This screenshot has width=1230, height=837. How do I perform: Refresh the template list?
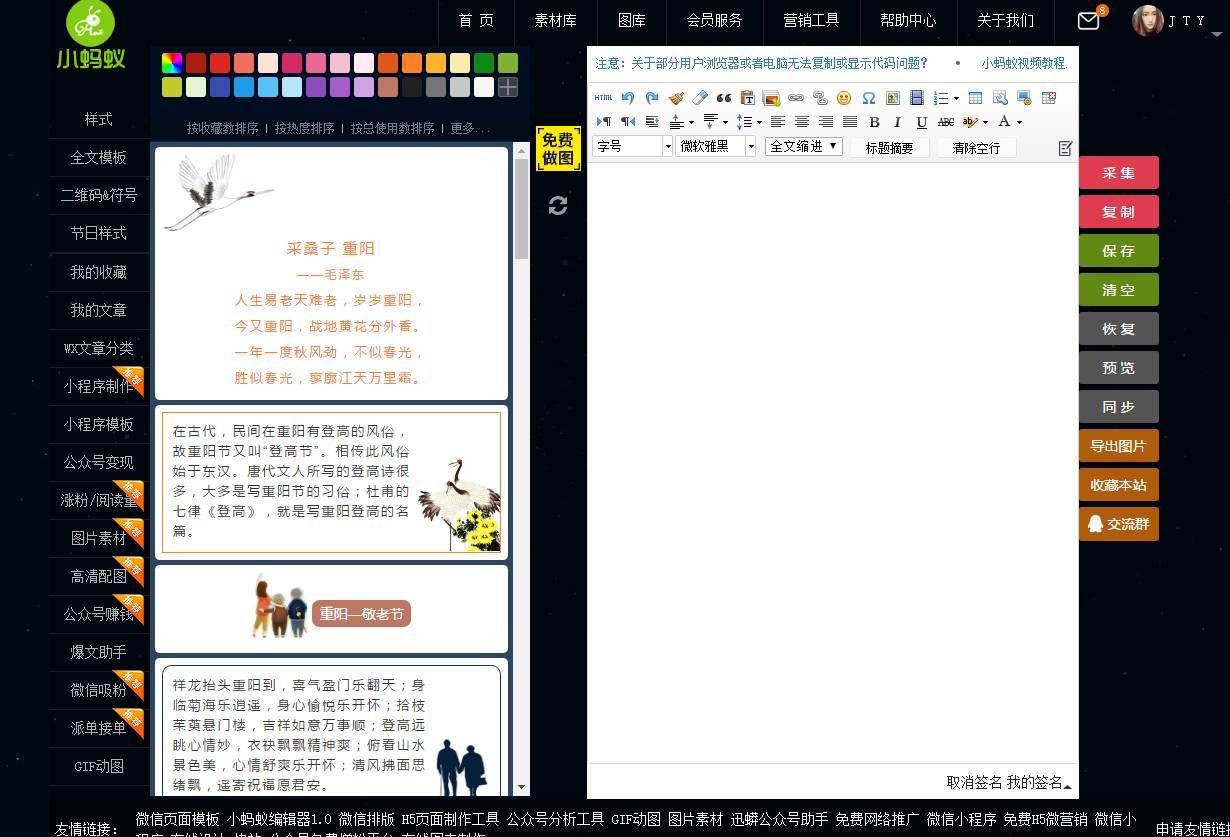(558, 206)
